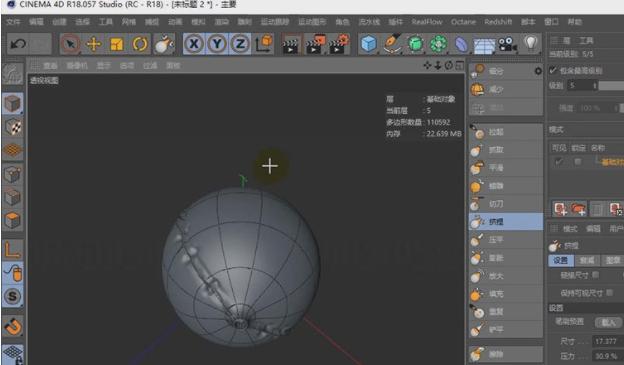Screen dimensions: 624x365
Task: Open the Pen spline tool menu
Action: [392, 43]
